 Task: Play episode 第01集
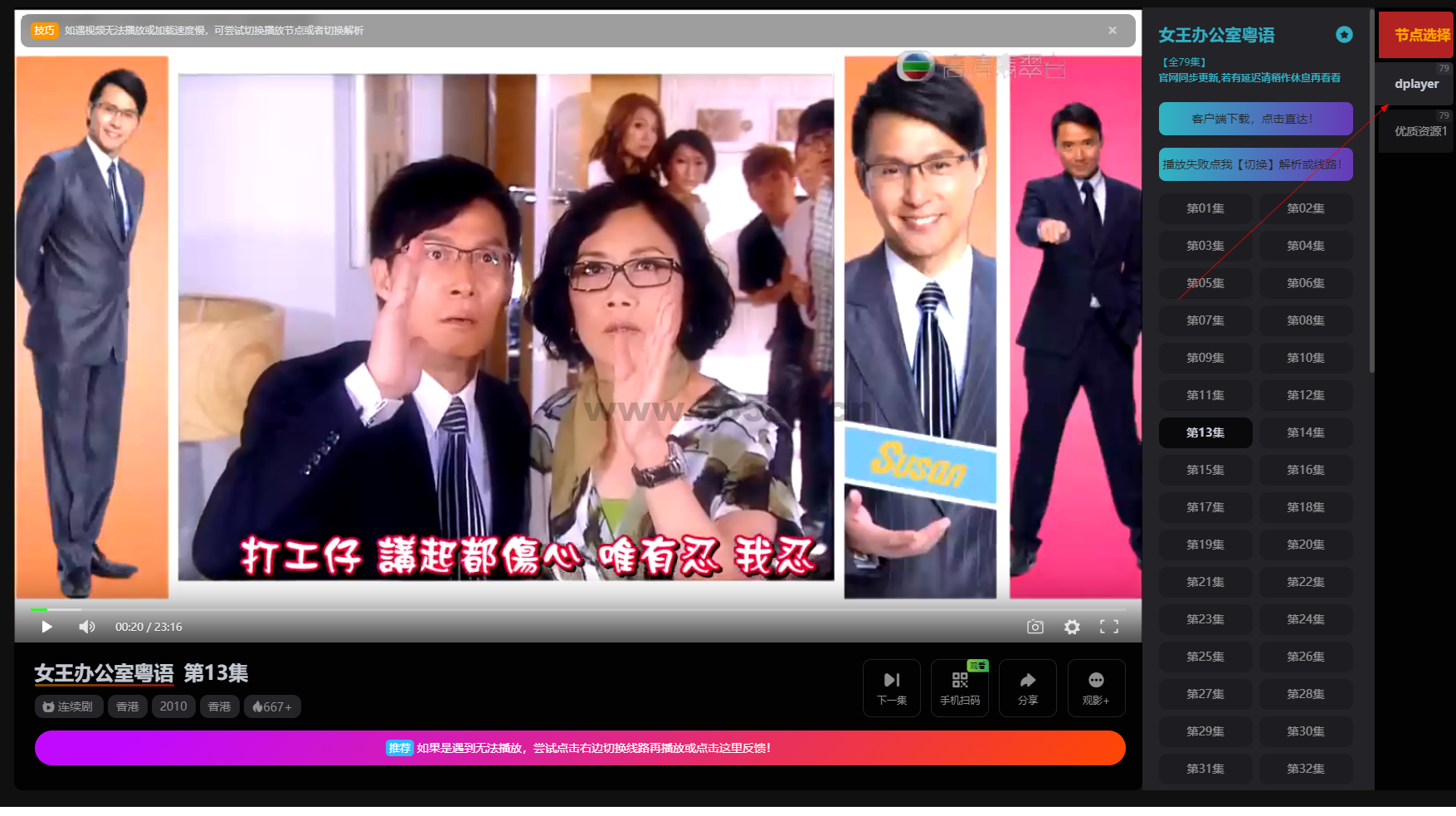click(1205, 208)
